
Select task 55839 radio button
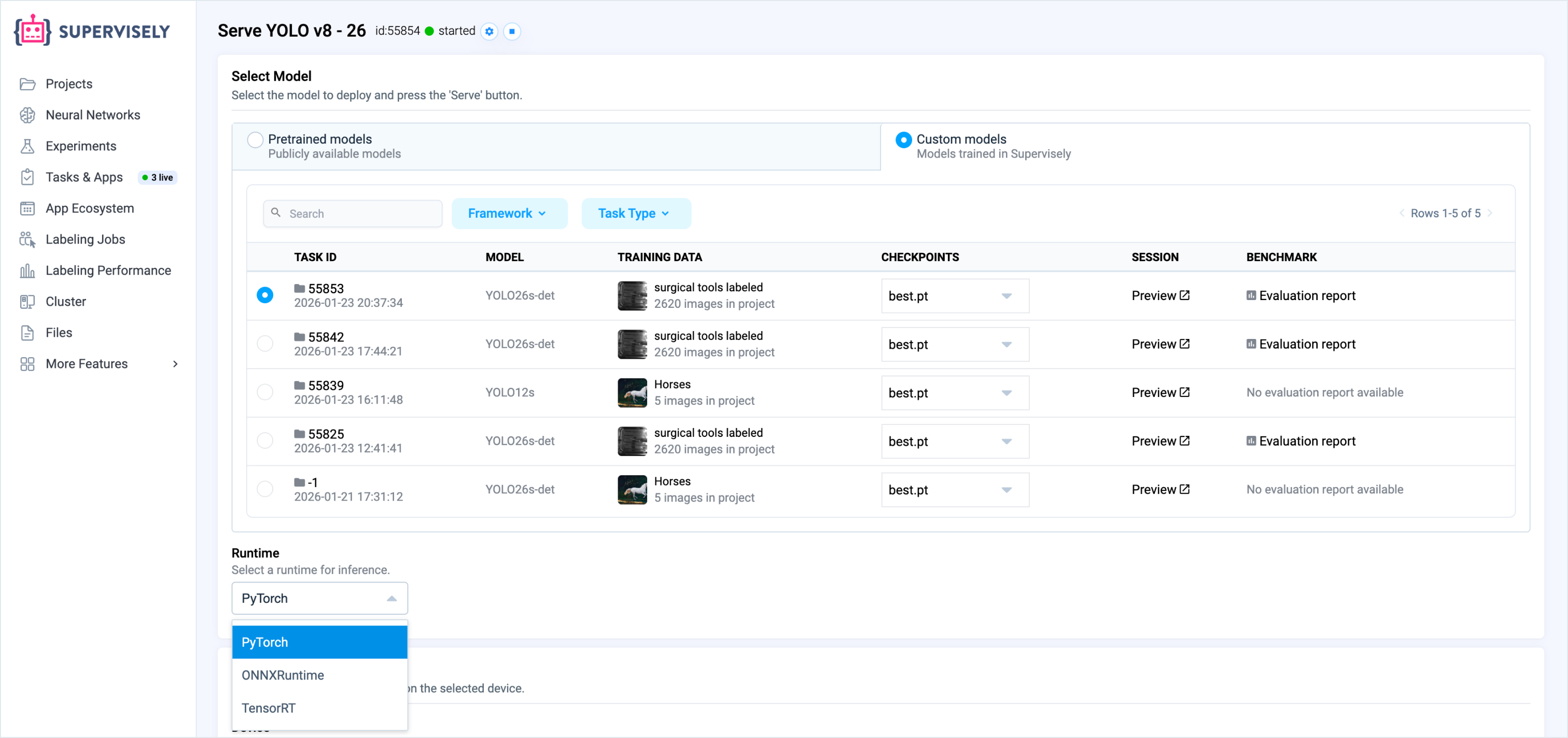[x=265, y=392]
